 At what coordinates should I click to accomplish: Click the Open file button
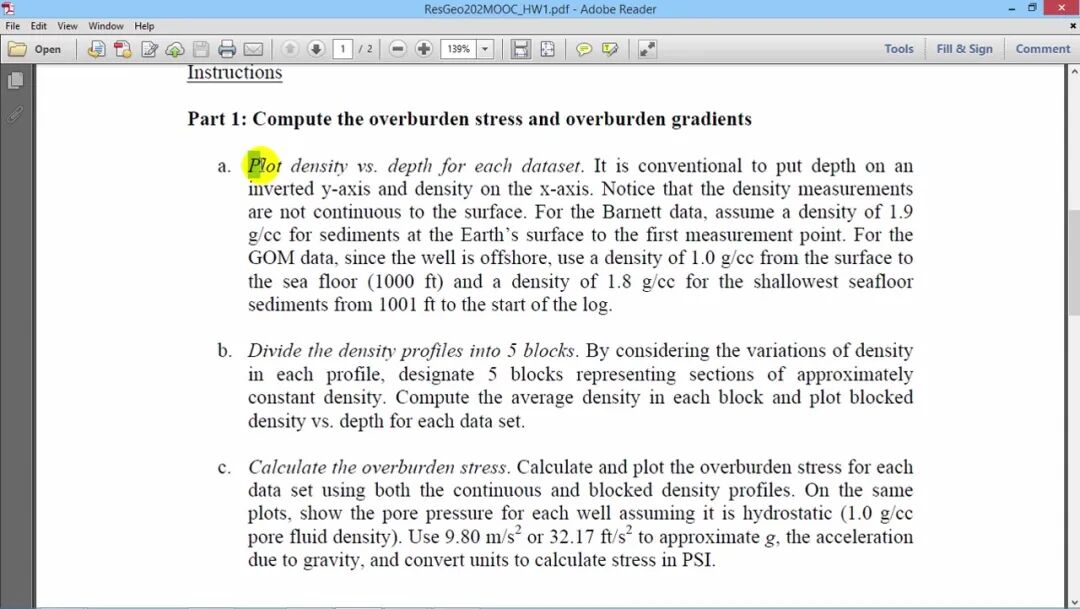pyautogui.click(x=34, y=49)
